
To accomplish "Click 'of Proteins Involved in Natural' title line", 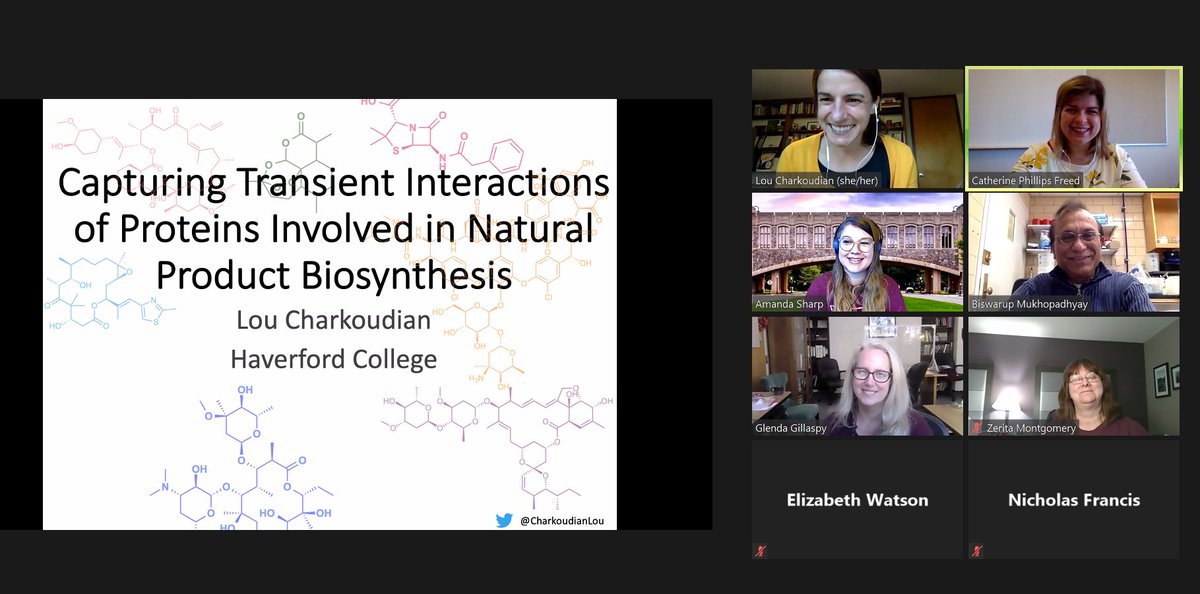I will click(x=333, y=230).
